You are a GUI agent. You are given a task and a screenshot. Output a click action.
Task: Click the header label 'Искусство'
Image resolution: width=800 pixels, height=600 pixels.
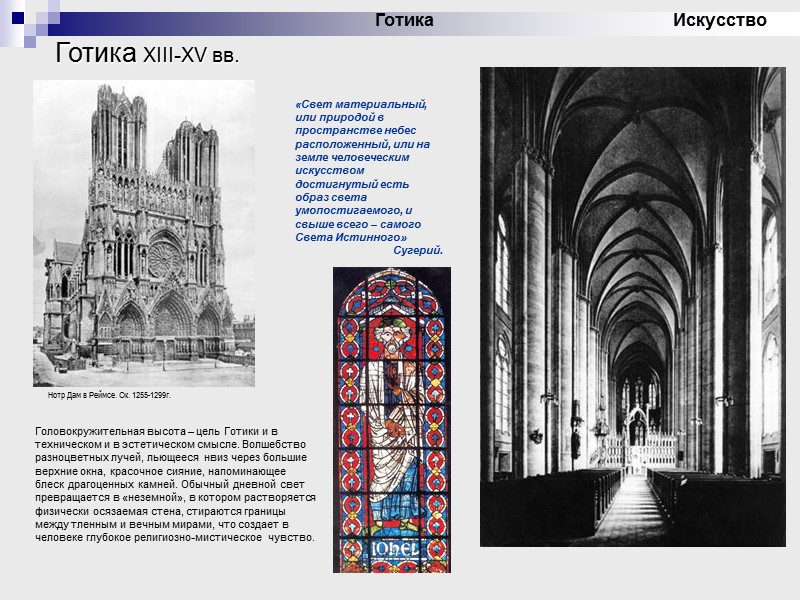tap(719, 20)
